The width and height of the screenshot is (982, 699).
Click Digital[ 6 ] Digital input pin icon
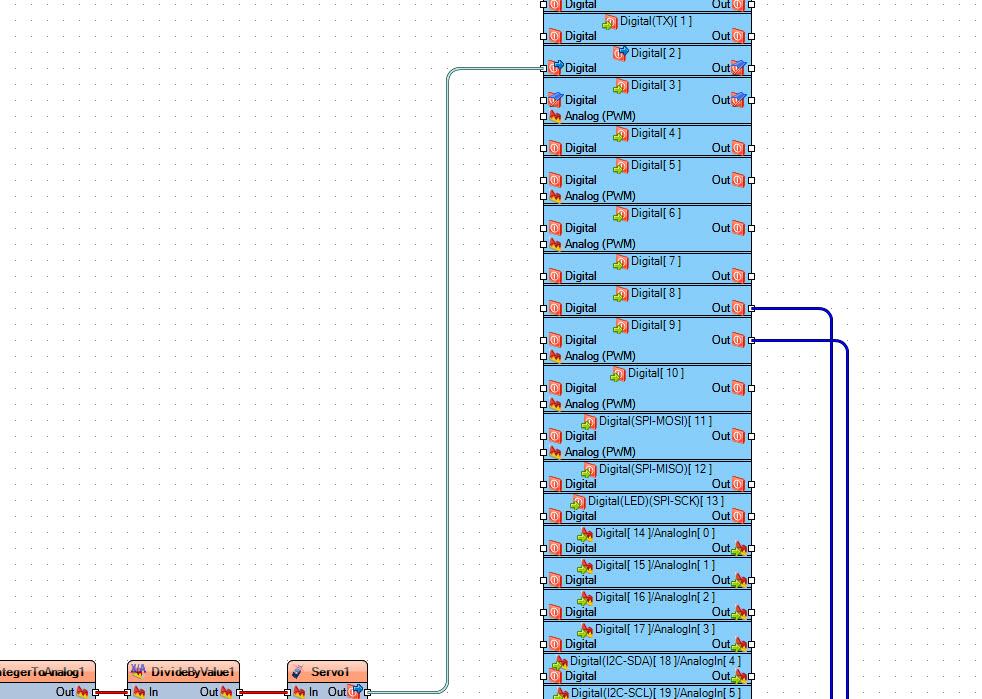coord(556,228)
